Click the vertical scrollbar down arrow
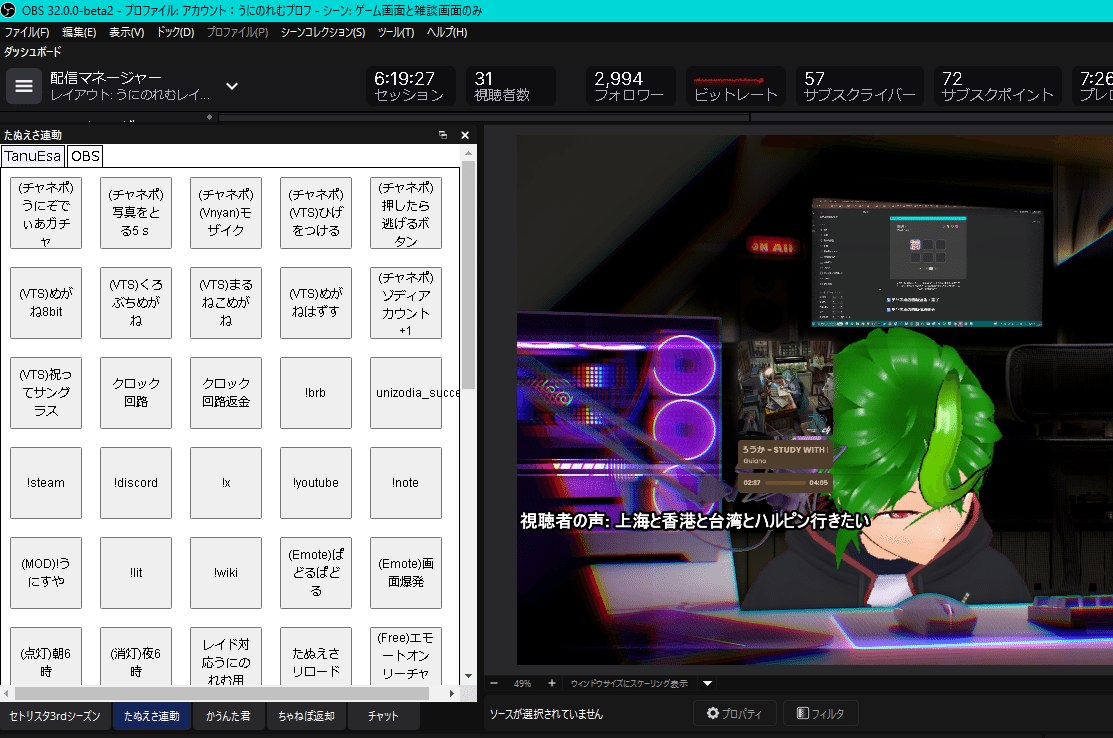 click(x=468, y=676)
